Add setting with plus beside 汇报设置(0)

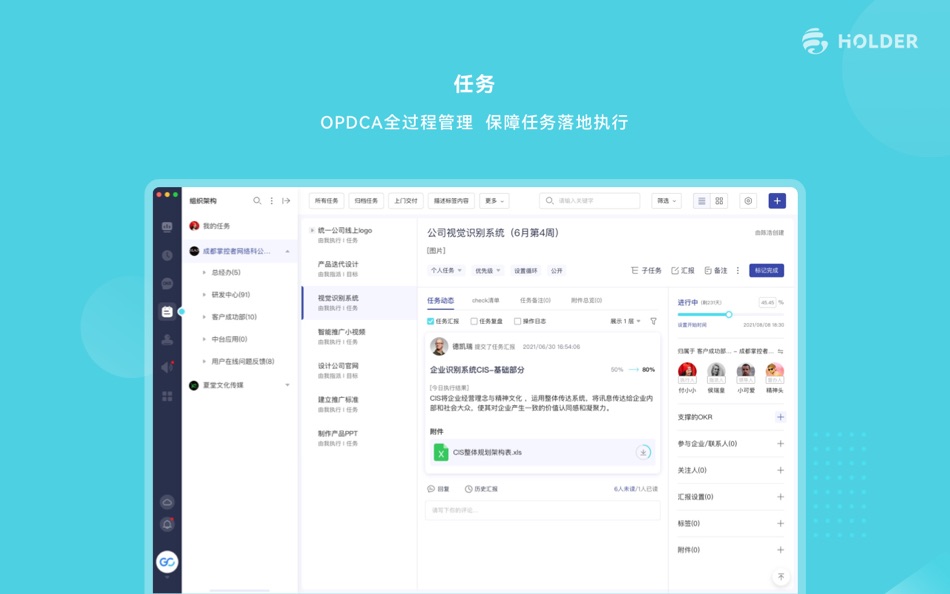[x=780, y=497]
